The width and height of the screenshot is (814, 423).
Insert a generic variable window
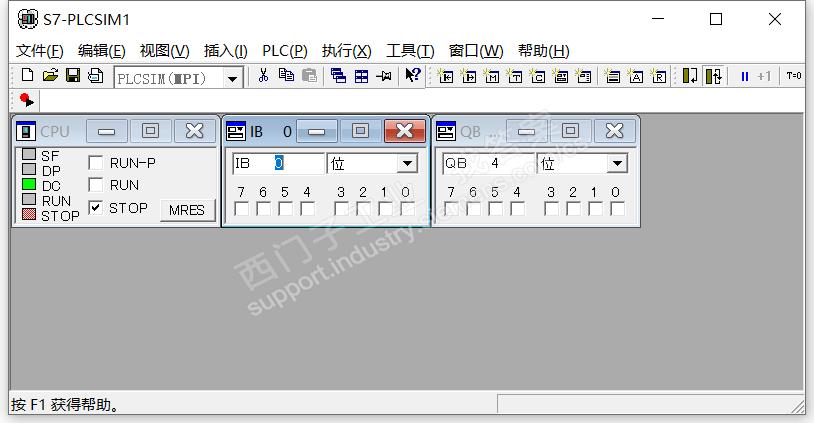(x=560, y=77)
